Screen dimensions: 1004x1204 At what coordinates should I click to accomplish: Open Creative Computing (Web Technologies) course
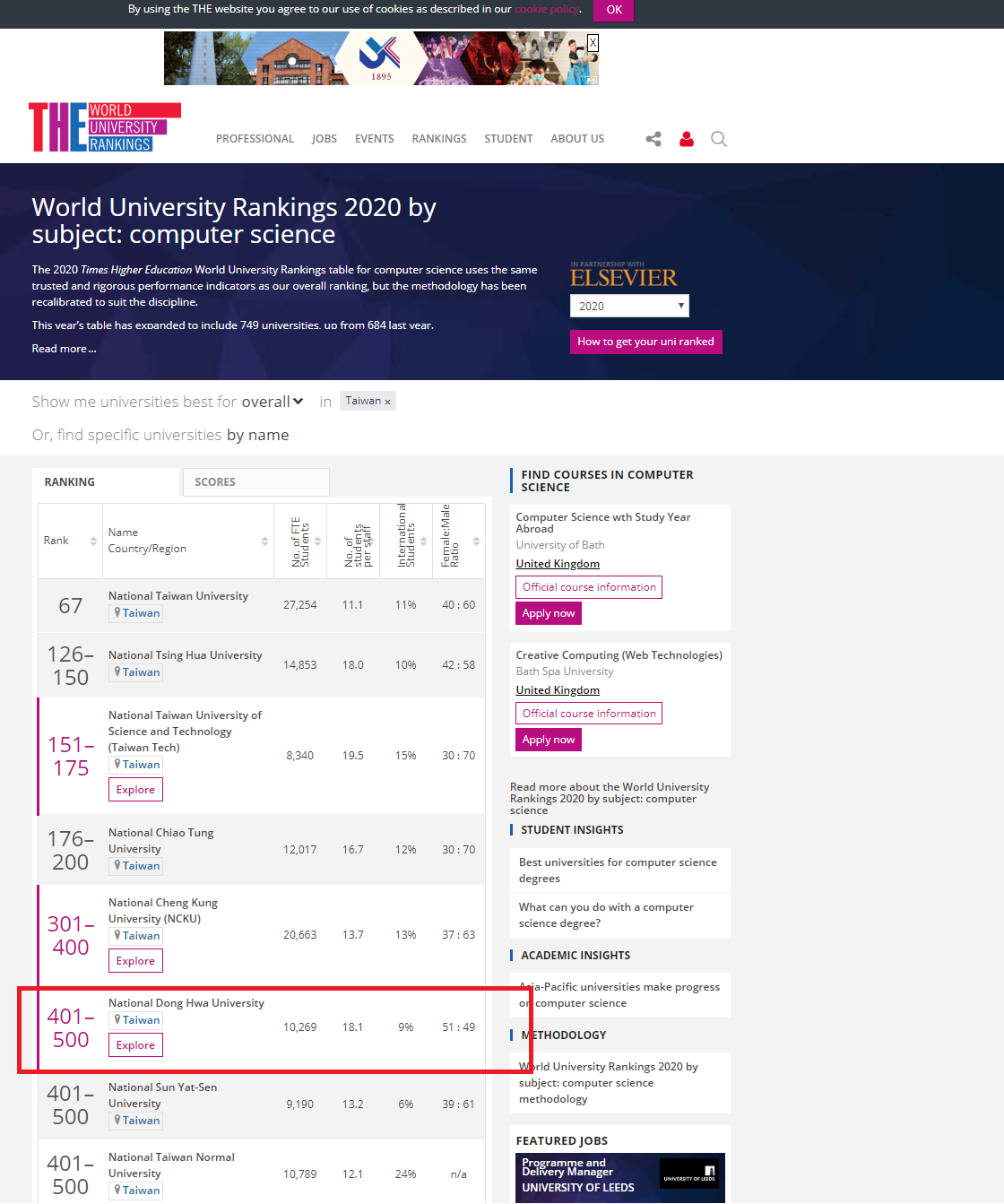coord(619,655)
